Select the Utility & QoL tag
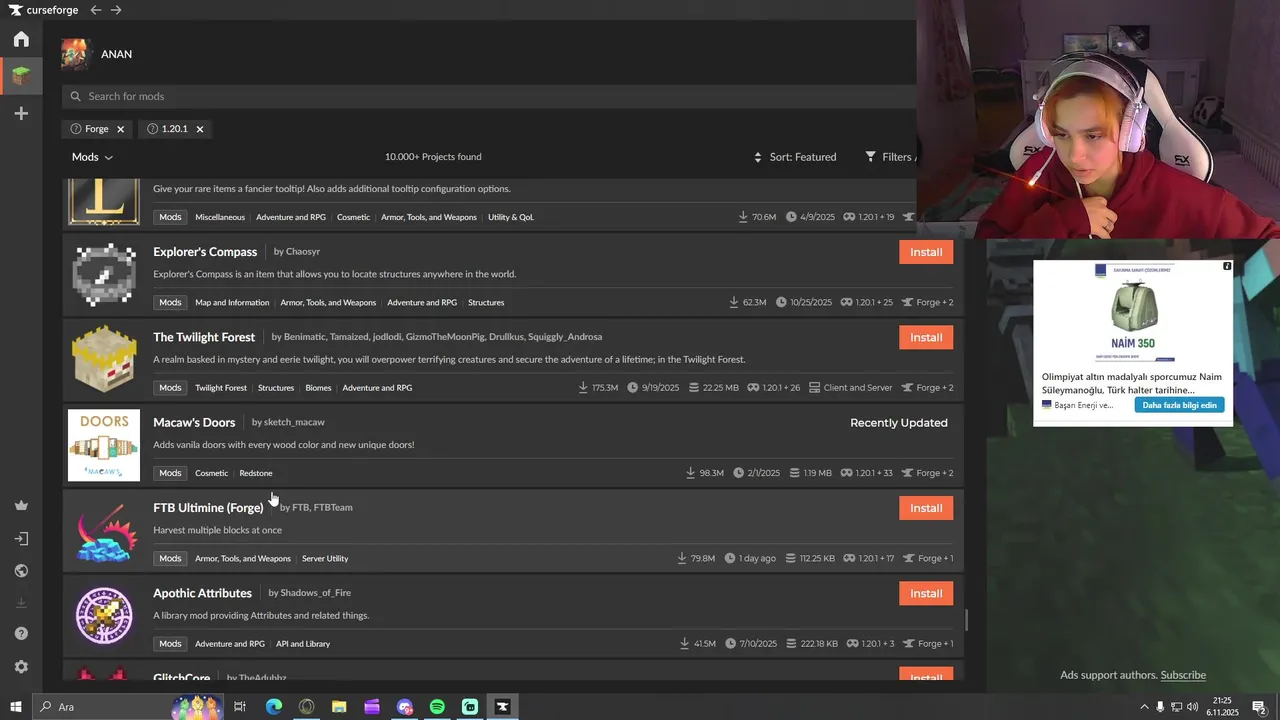1280x720 pixels. (x=511, y=217)
